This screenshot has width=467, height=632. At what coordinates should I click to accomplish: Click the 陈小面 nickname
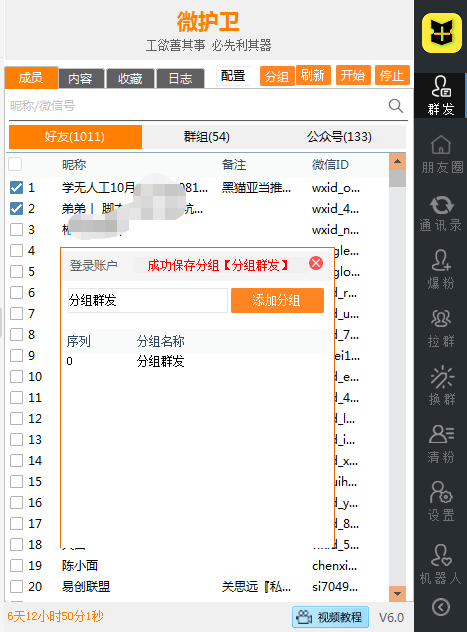click(80, 565)
